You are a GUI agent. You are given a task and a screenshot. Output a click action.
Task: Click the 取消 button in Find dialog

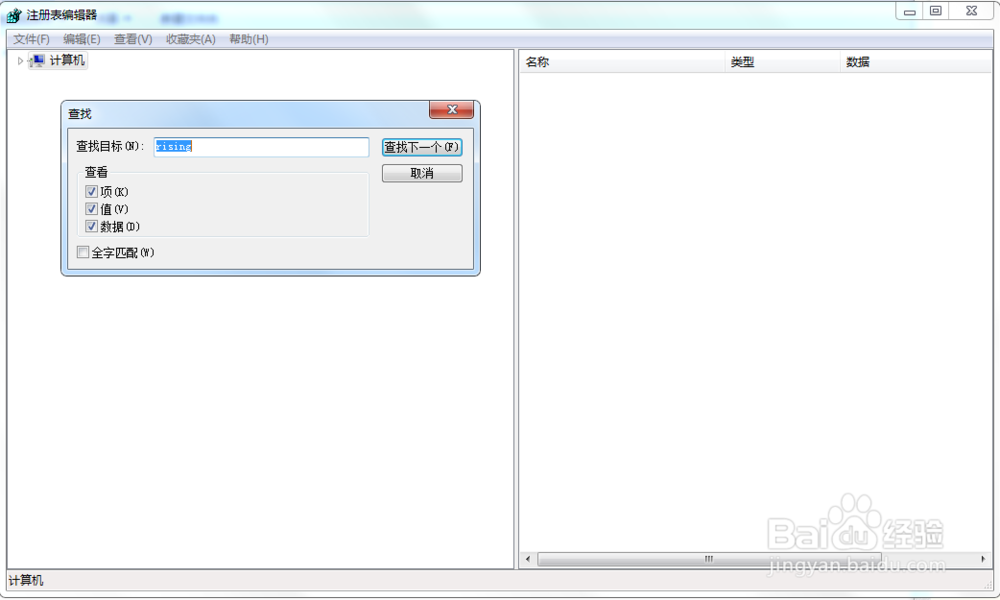pos(422,173)
